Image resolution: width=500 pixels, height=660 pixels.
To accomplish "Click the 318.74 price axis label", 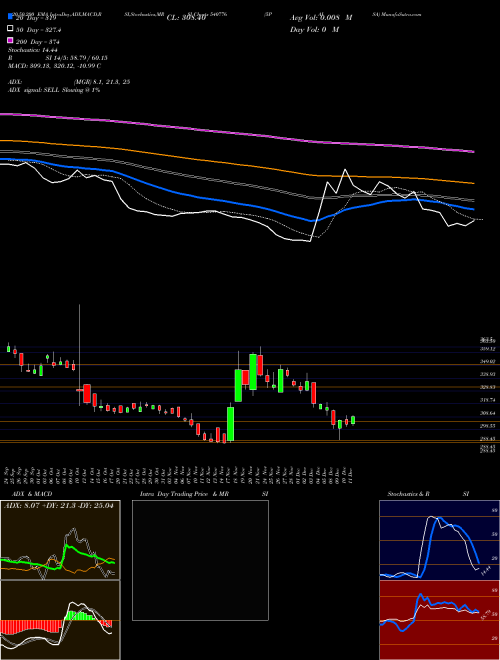I will pos(488,400).
